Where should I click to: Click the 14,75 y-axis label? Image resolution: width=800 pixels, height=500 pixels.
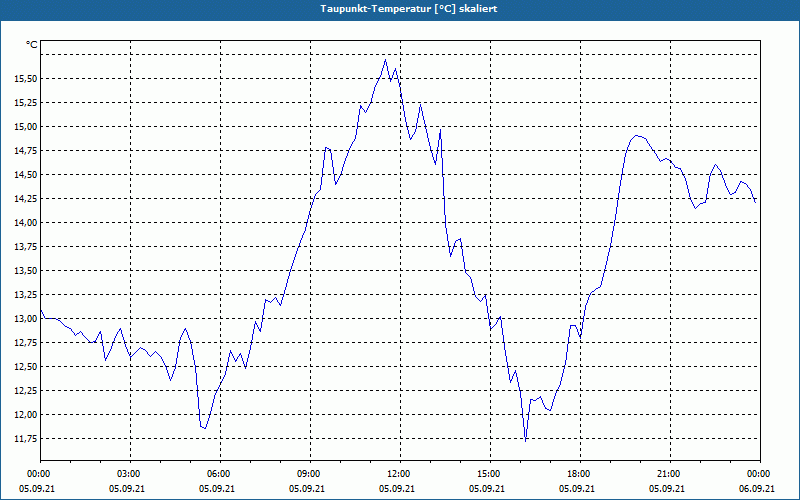coord(24,151)
